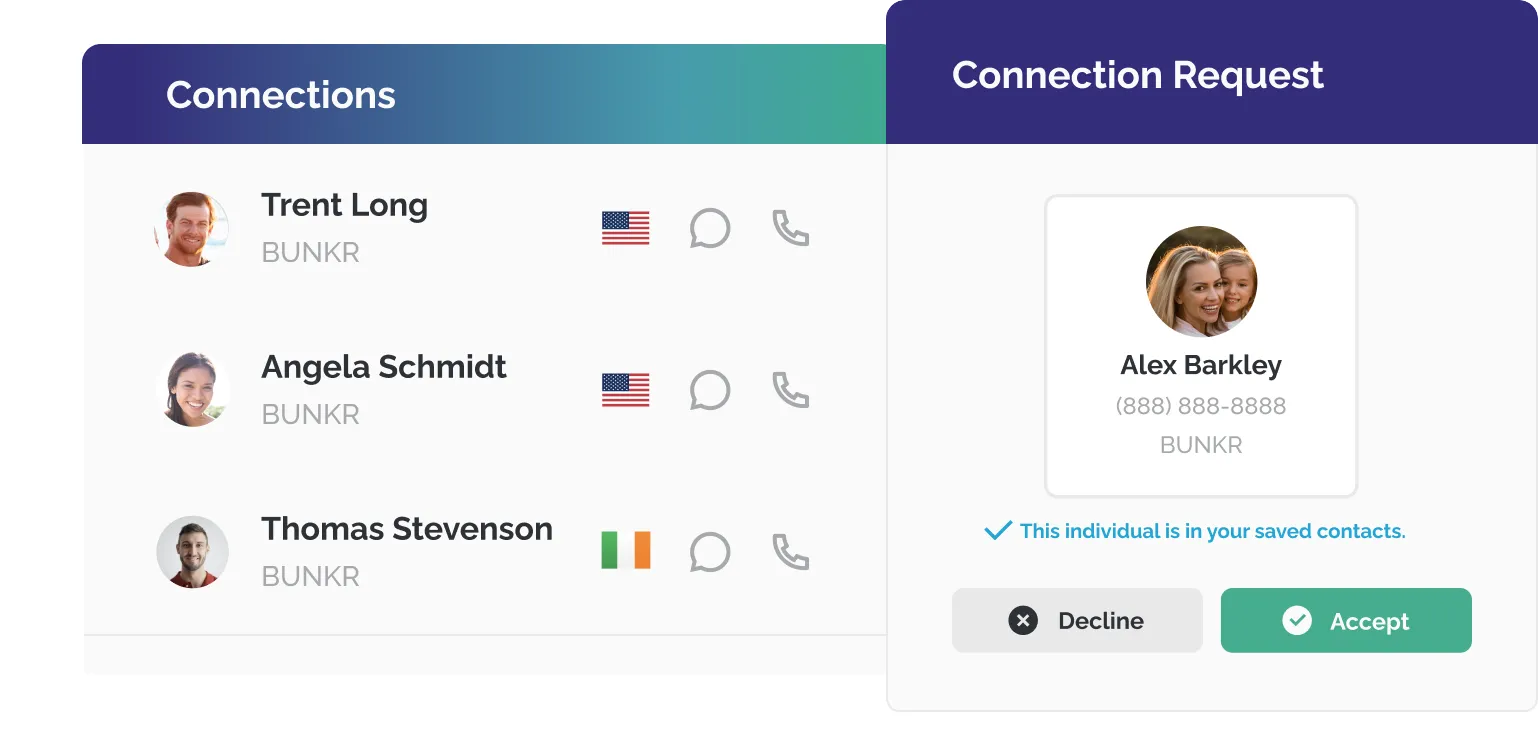Viewport: 1538px width, 746px height.
Task: Select the Trent Long contact name
Action: [x=344, y=205]
